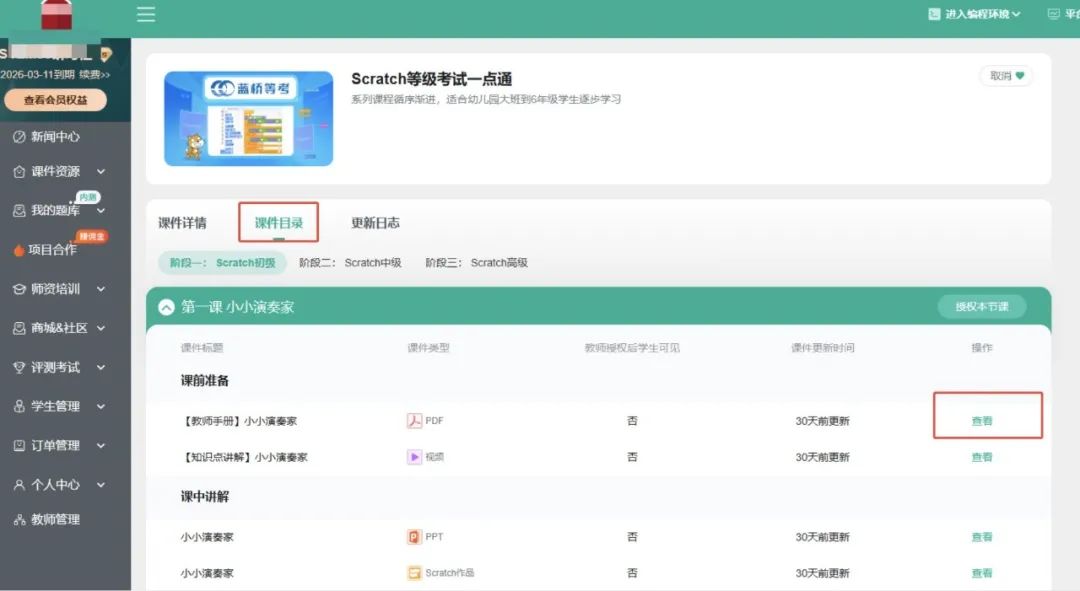Click the 我的题库 sidebar icon
Image resolution: width=1080 pixels, height=591 pixels.
19,210
